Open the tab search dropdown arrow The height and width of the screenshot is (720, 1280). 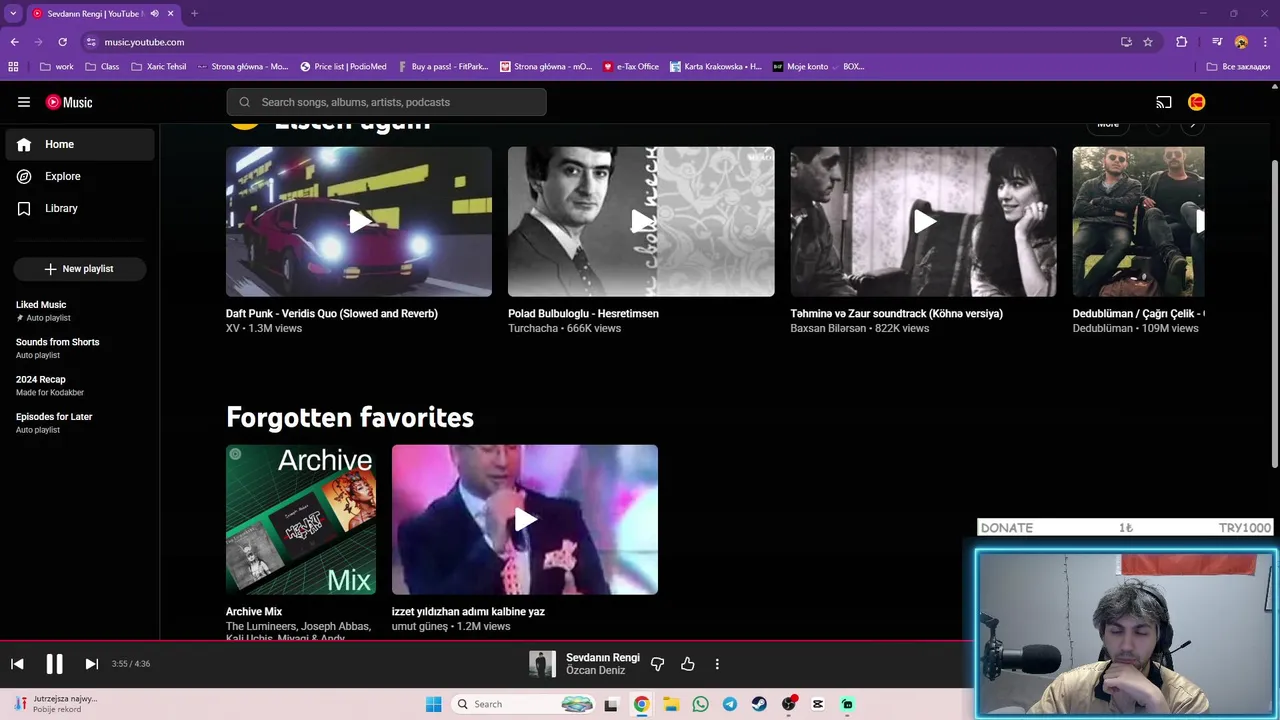tap(13, 14)
